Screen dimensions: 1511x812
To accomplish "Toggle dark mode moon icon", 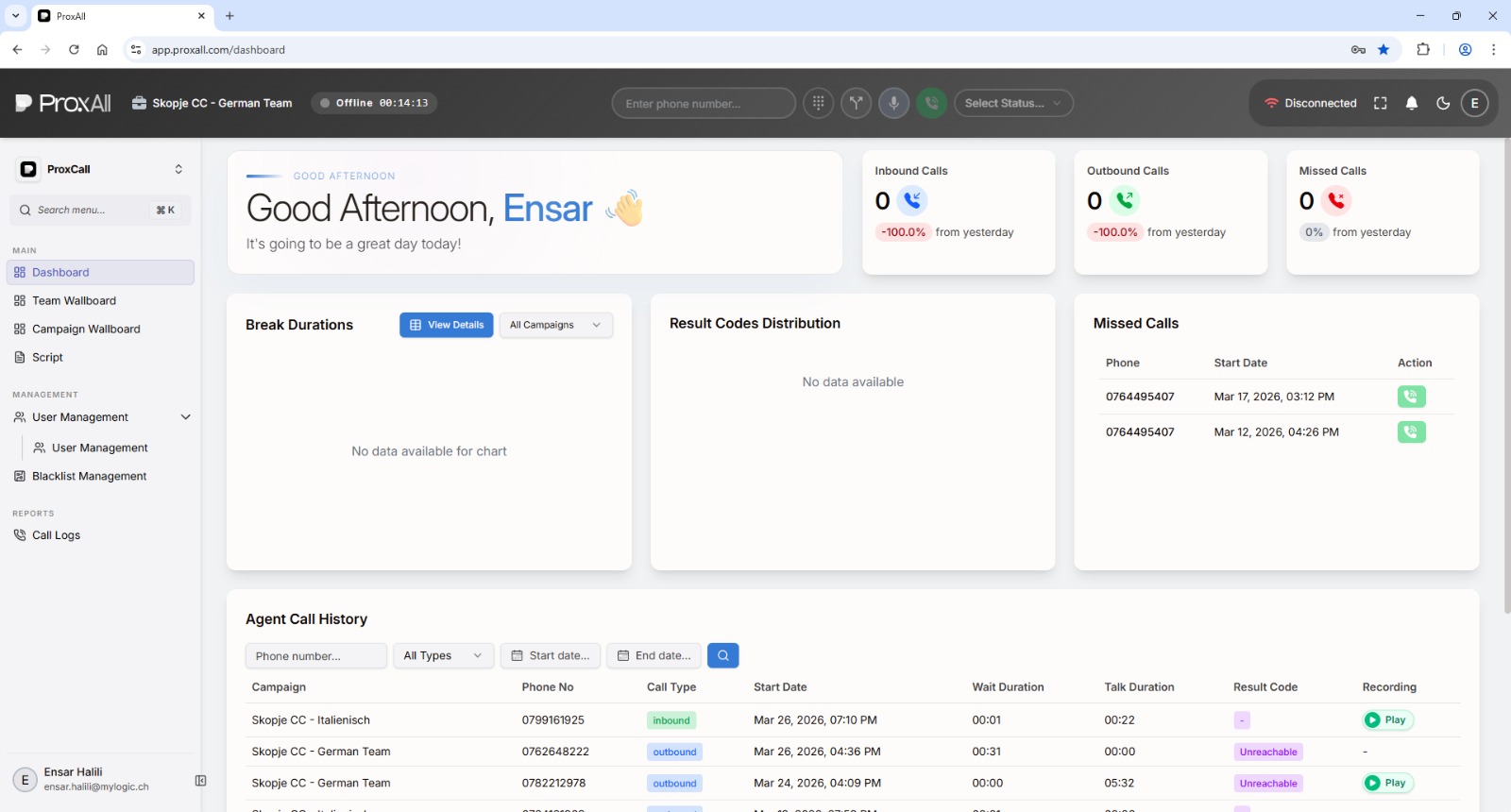I will pos(1443,103).
